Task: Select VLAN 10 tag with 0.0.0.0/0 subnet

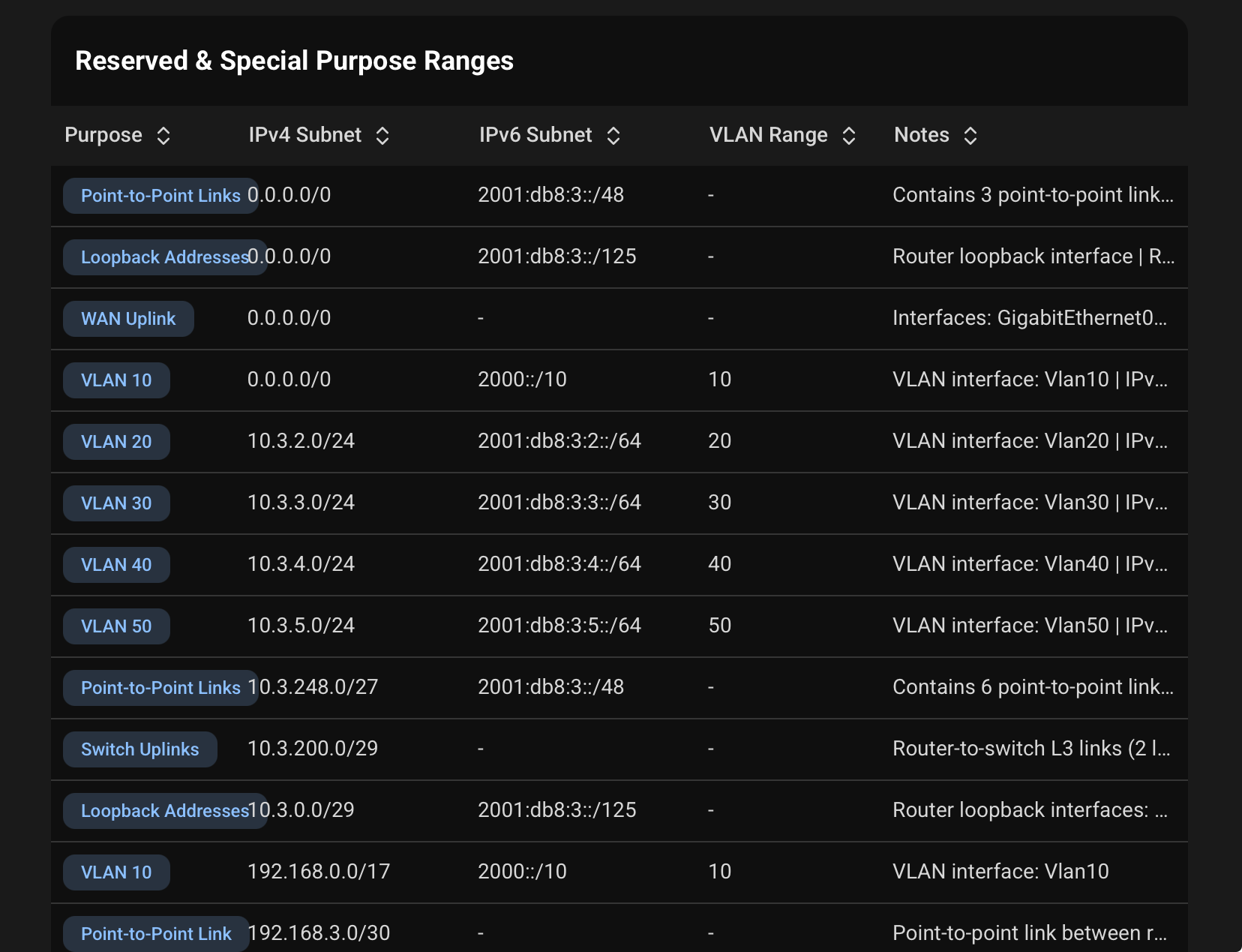Action: pos(116,380)
